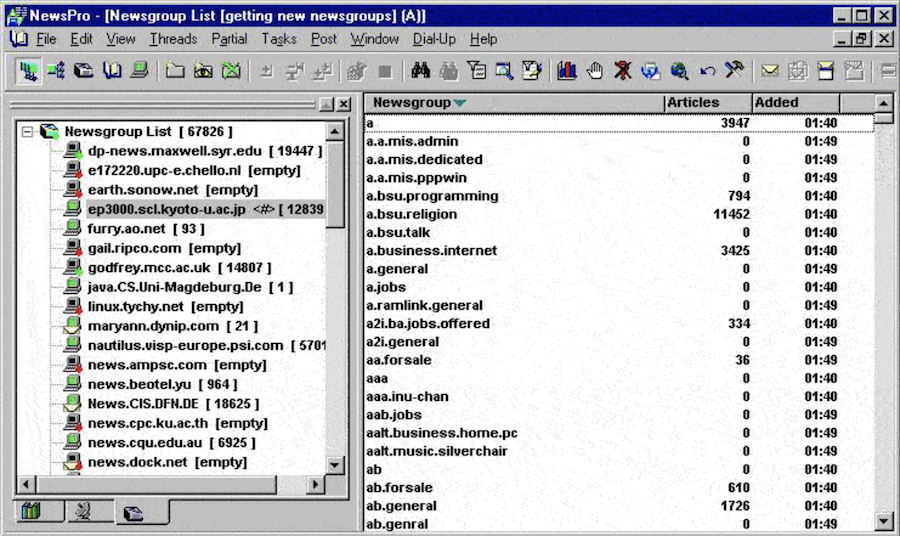900x536 pixels.
Task: Sort list by Articles column header
Action: [693, 103]
